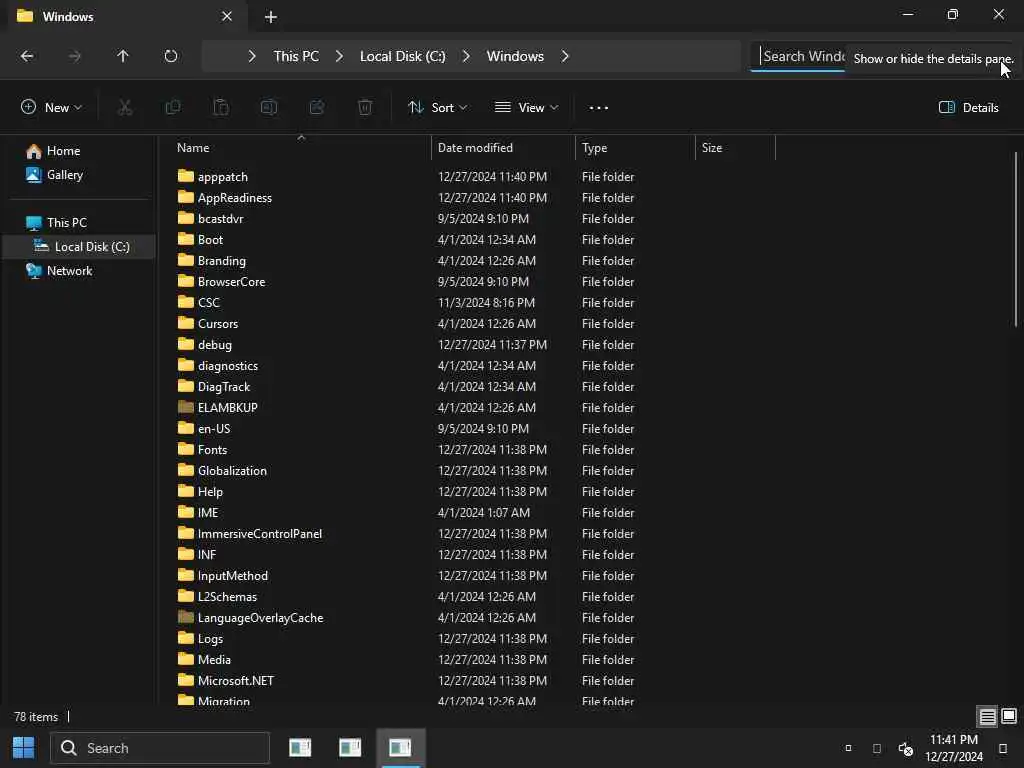The width and height of the screenshot is (1024, 768).
Task: Close the Windows tab
Action: tap(227, 16)
